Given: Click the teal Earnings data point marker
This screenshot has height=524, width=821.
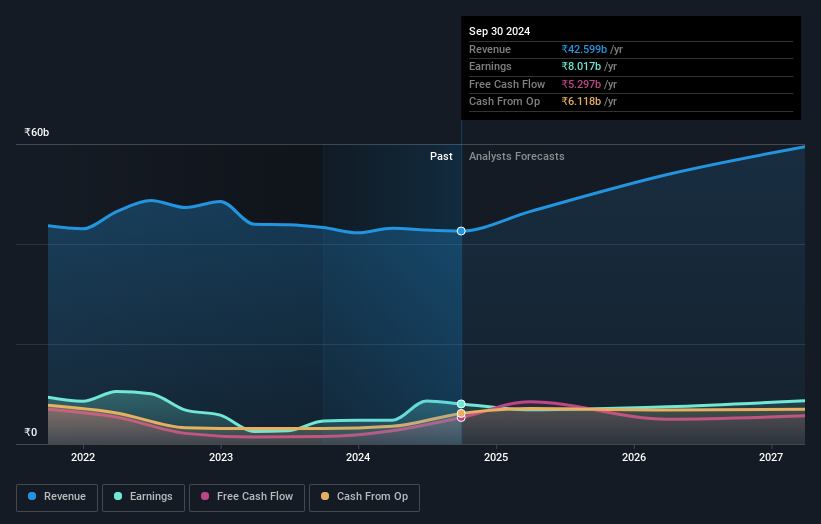Looking at the screenshot, I should (x=461, y=404).
